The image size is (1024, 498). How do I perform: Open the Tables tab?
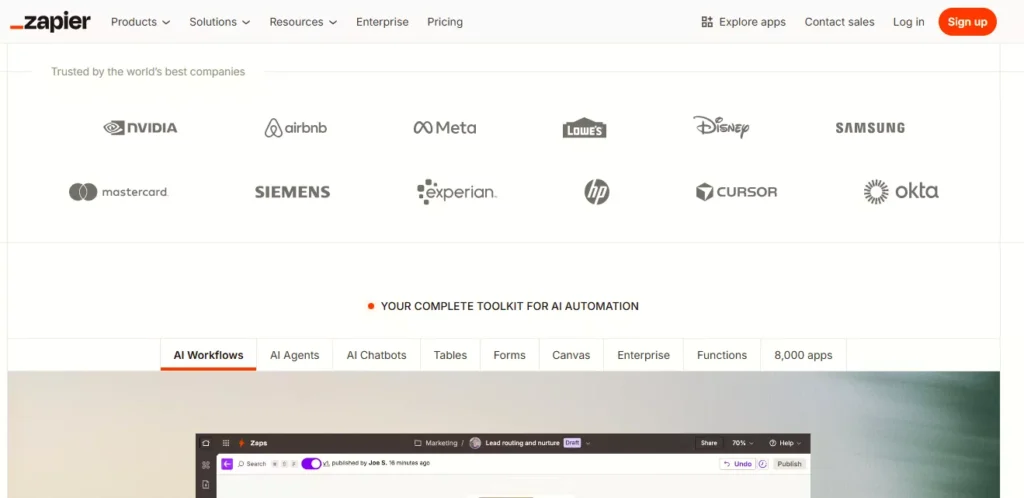click(x=450, y=355)
